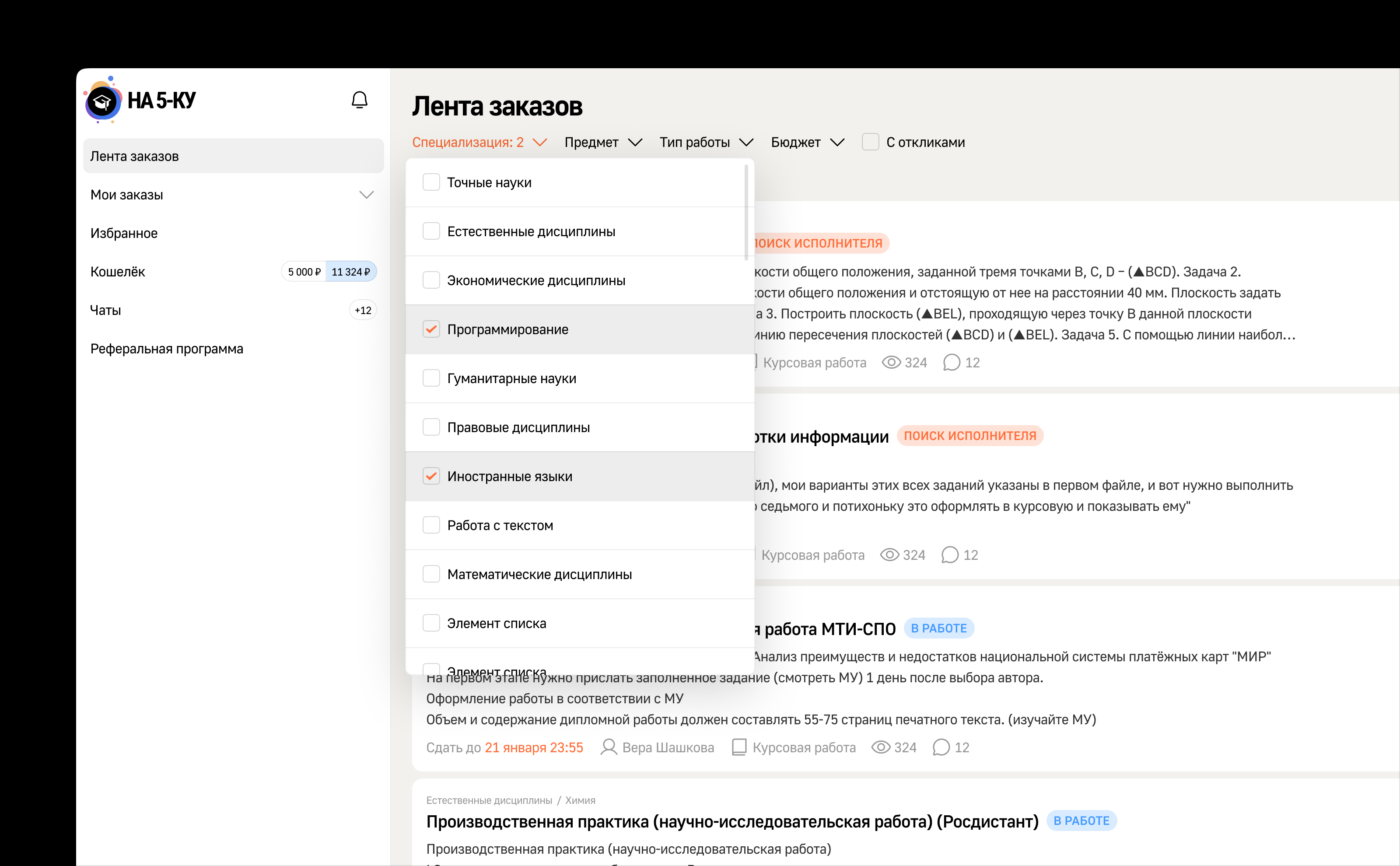Click the +12 chats counter badge
Screen dimensions: 1400x866
(x=363, y=310)
